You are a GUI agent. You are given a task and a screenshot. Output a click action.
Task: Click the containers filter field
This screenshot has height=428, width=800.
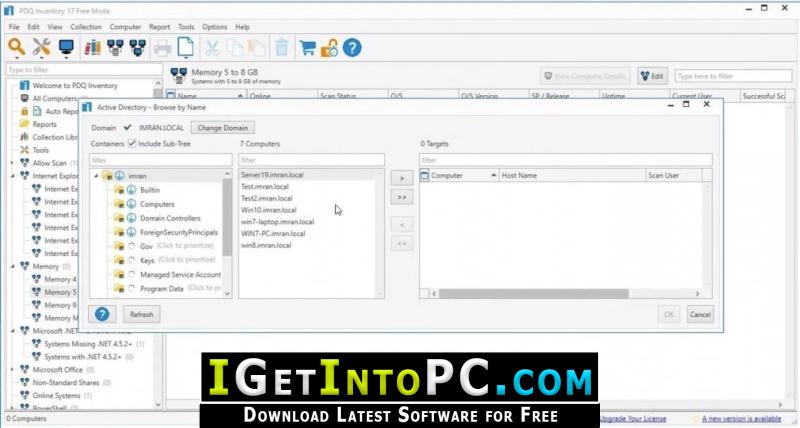pyautogui.click(x=160, y=160)
